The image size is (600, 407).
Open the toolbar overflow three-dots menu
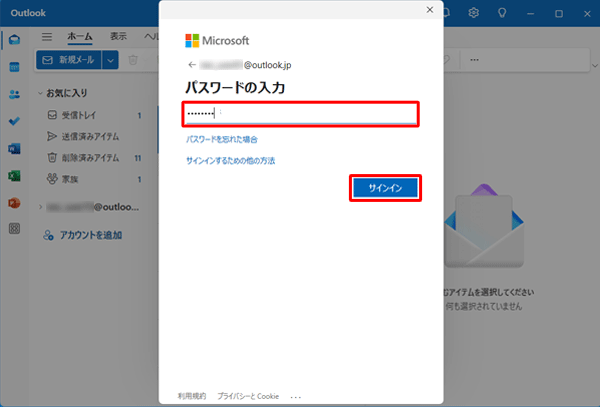point(474,60)
